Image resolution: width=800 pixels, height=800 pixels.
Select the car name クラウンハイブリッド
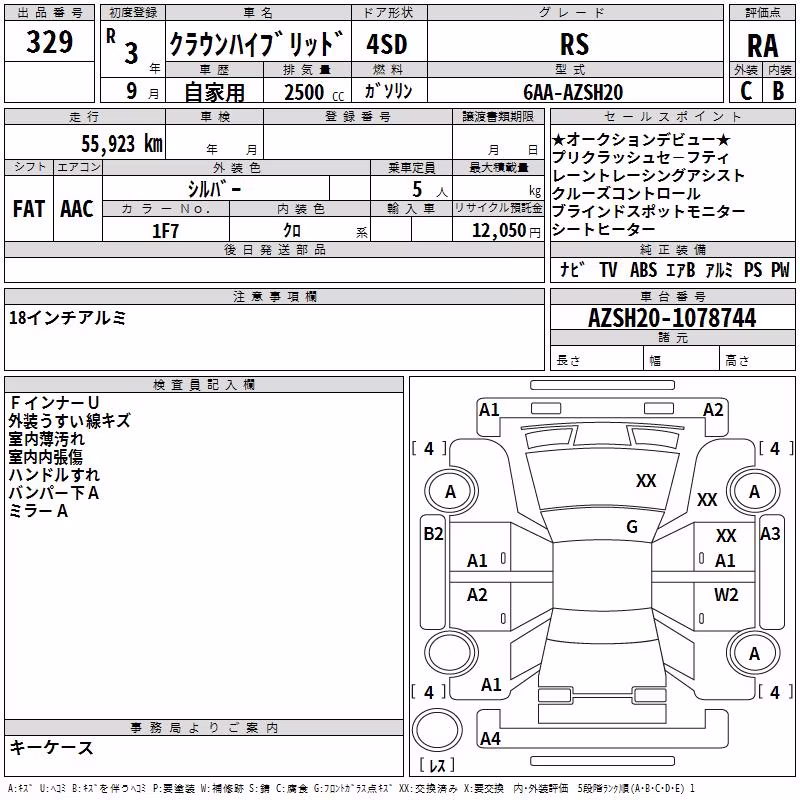point(257,44)
